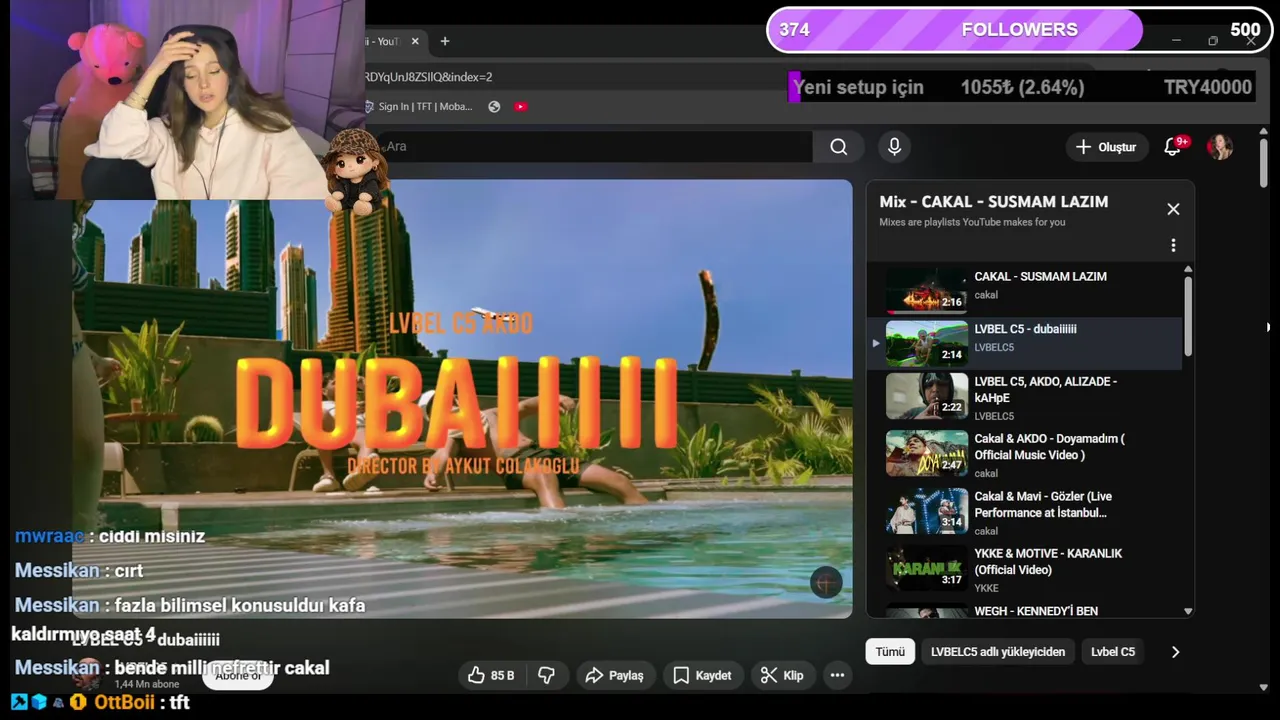This screenshot has width=1280, height=720.
Task: Click the miniplayer circle icon on the video
Action: 826,583
